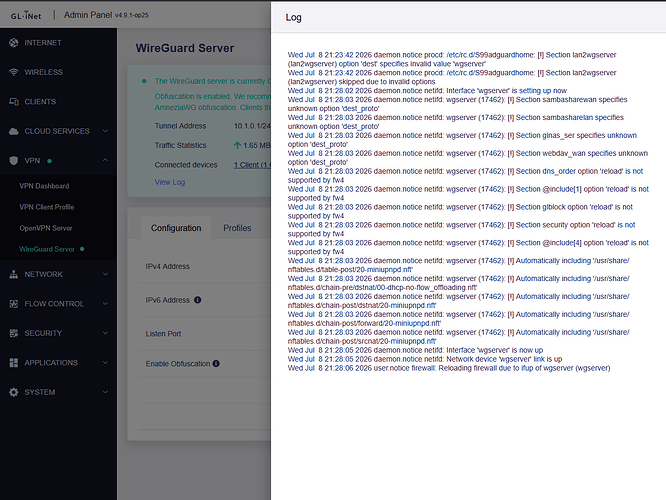Click the INTERNET globe icon in sidebar

coord(14,42)
